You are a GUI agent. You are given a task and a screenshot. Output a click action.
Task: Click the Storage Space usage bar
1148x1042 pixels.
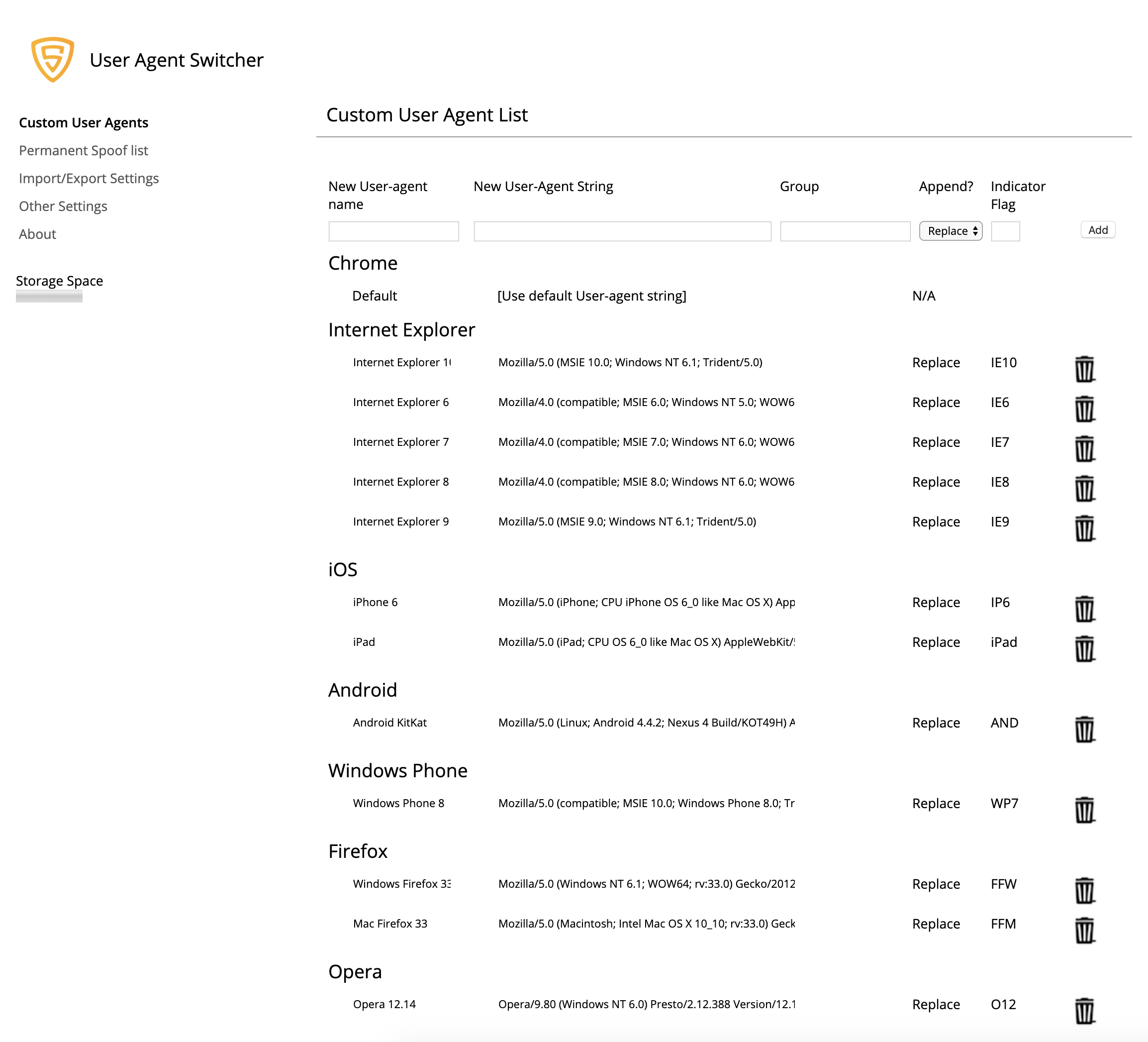49,296
